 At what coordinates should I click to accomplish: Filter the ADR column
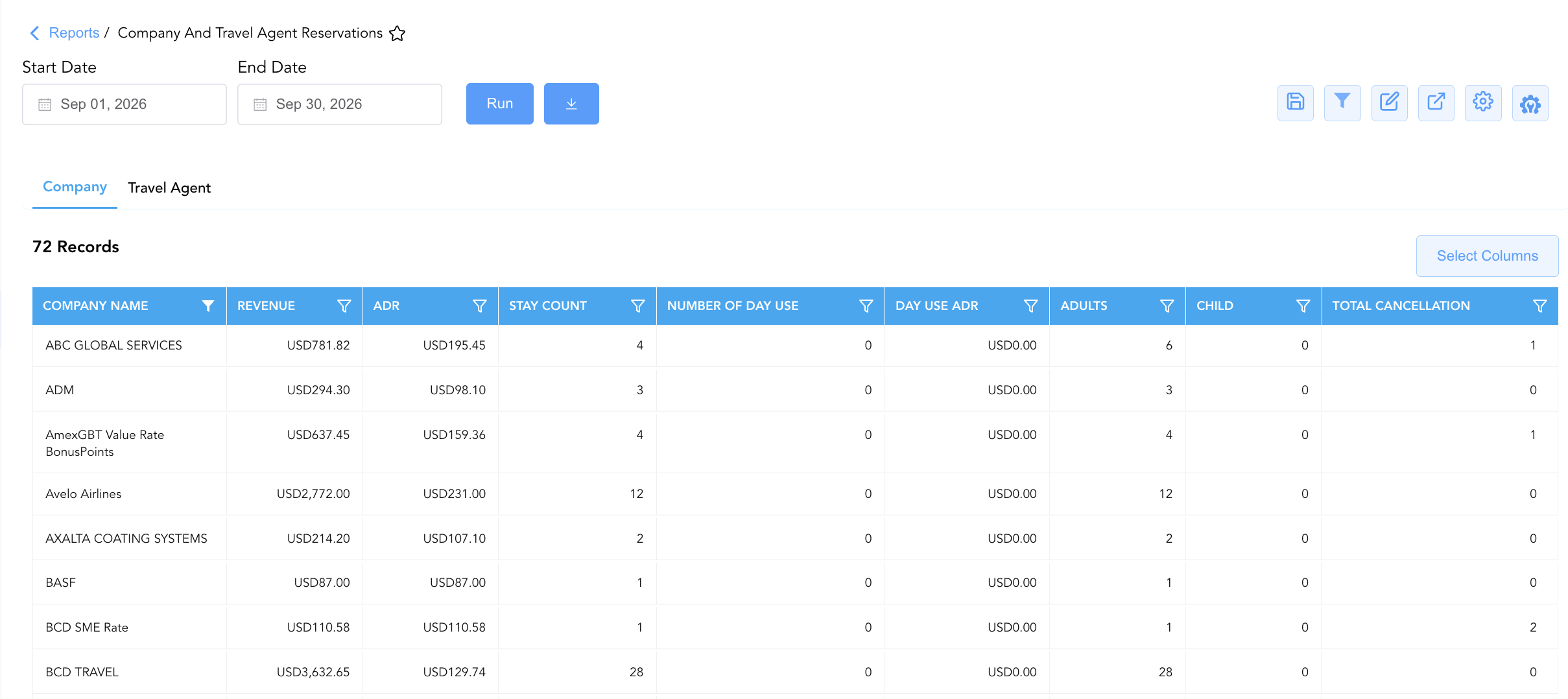coord(479,306)
